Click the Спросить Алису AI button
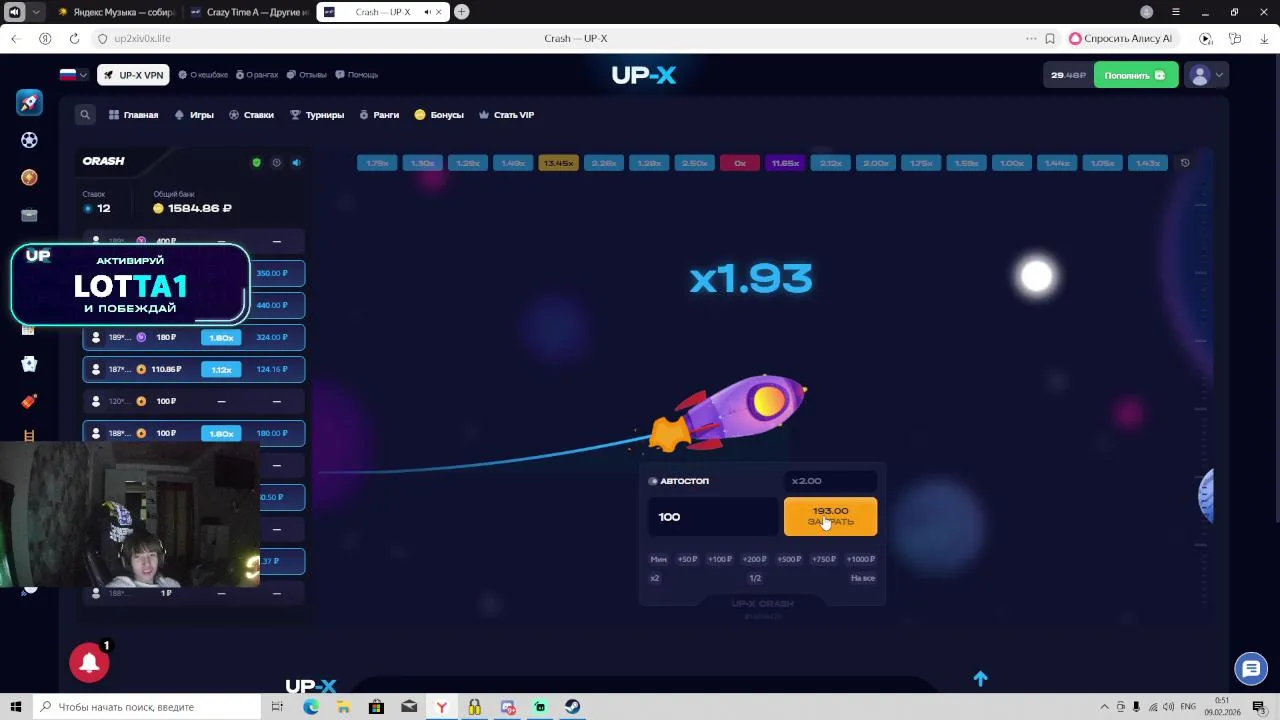Image resolution: width=1280 pixels, height=720 pixels. 1120,38
